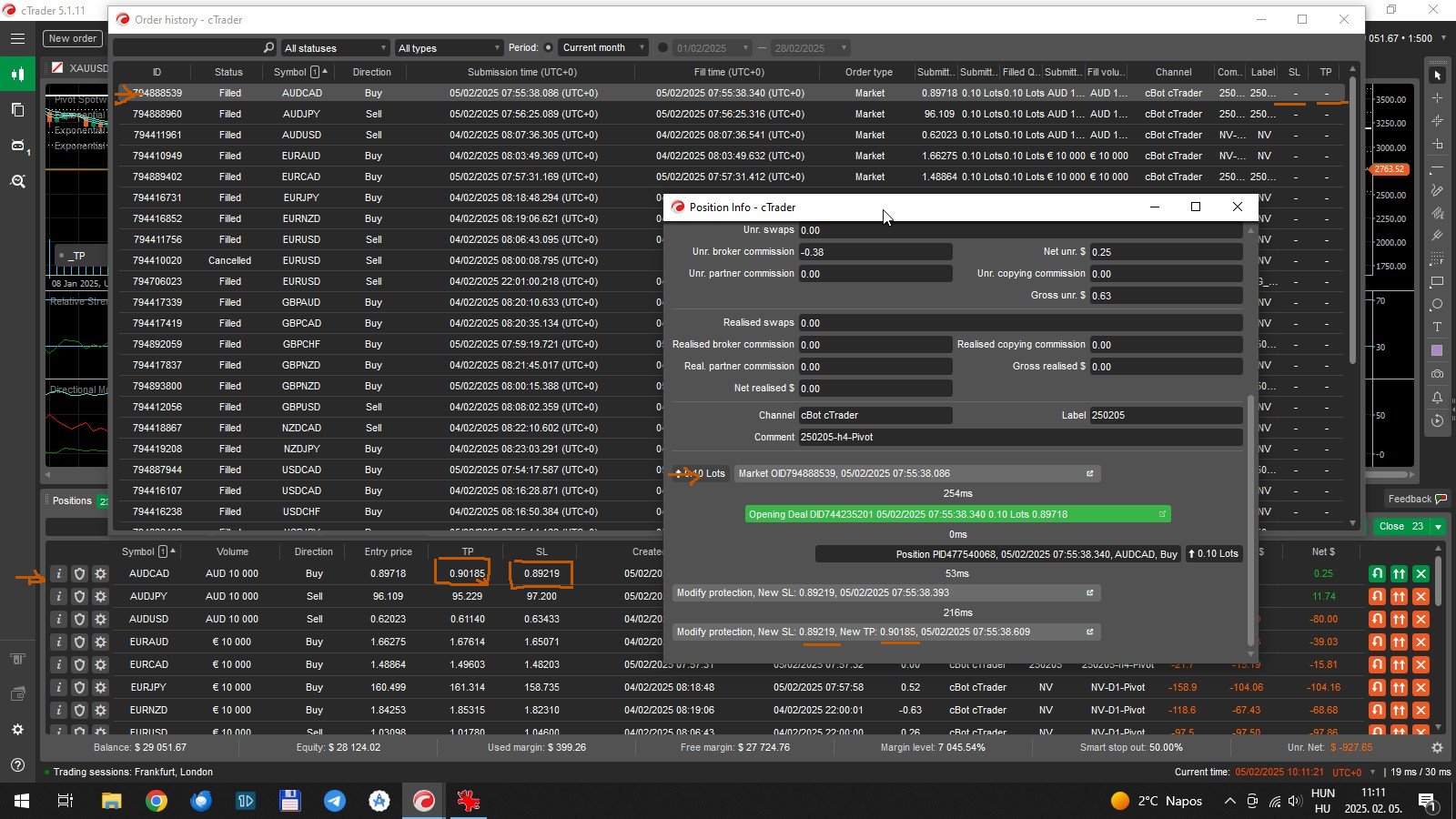
Task: Open the Opening Deal DID744235201 green entry
Action: 957,514
